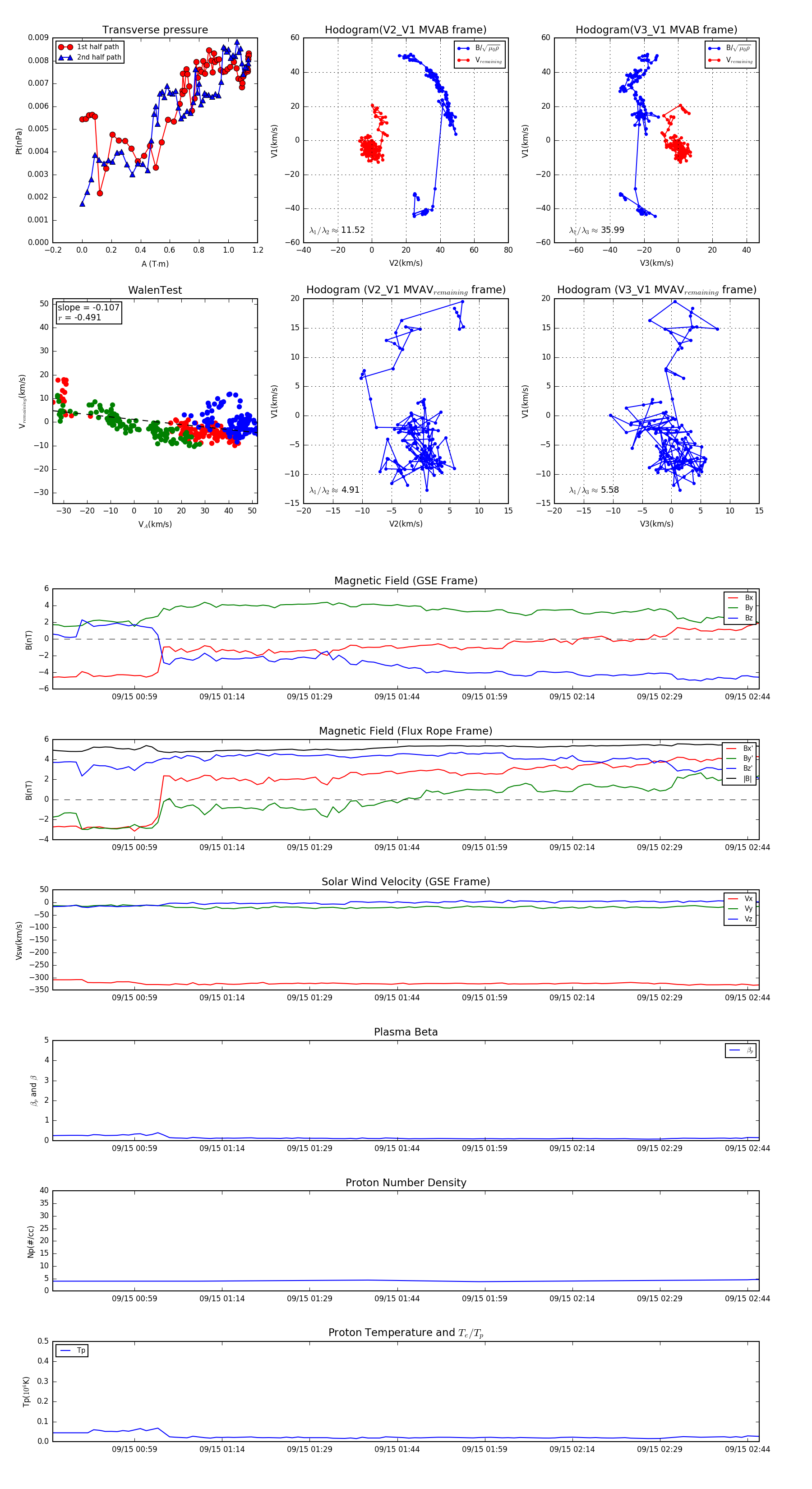The width and height of the screenshot is (812, 1489).
Task: Click 'Proton Number Density' plot title
Action: tap(406, 1183)
